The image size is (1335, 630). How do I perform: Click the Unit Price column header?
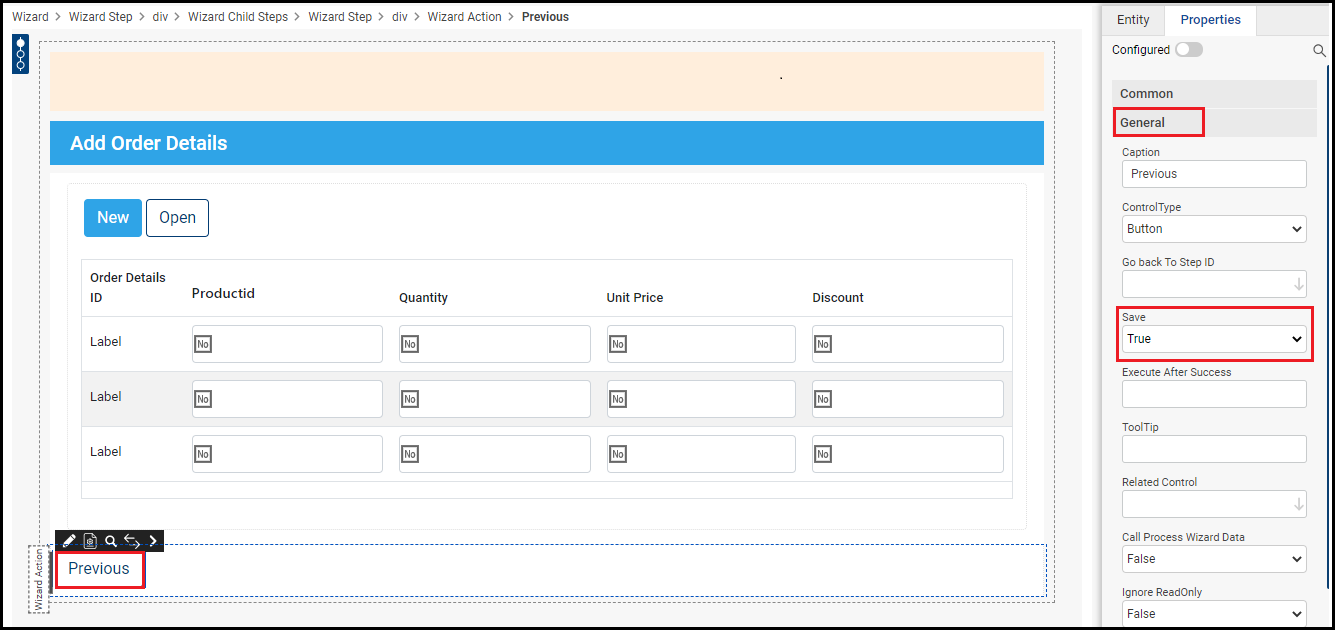tap(635, 298)
